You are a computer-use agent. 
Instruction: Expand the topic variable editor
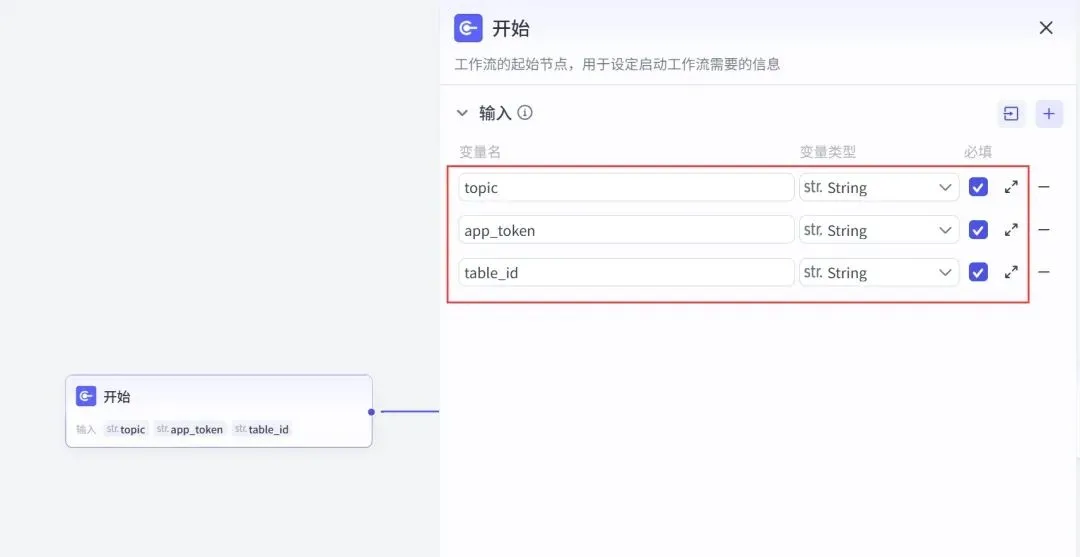pyautogui.click(x=1011, y=187)
